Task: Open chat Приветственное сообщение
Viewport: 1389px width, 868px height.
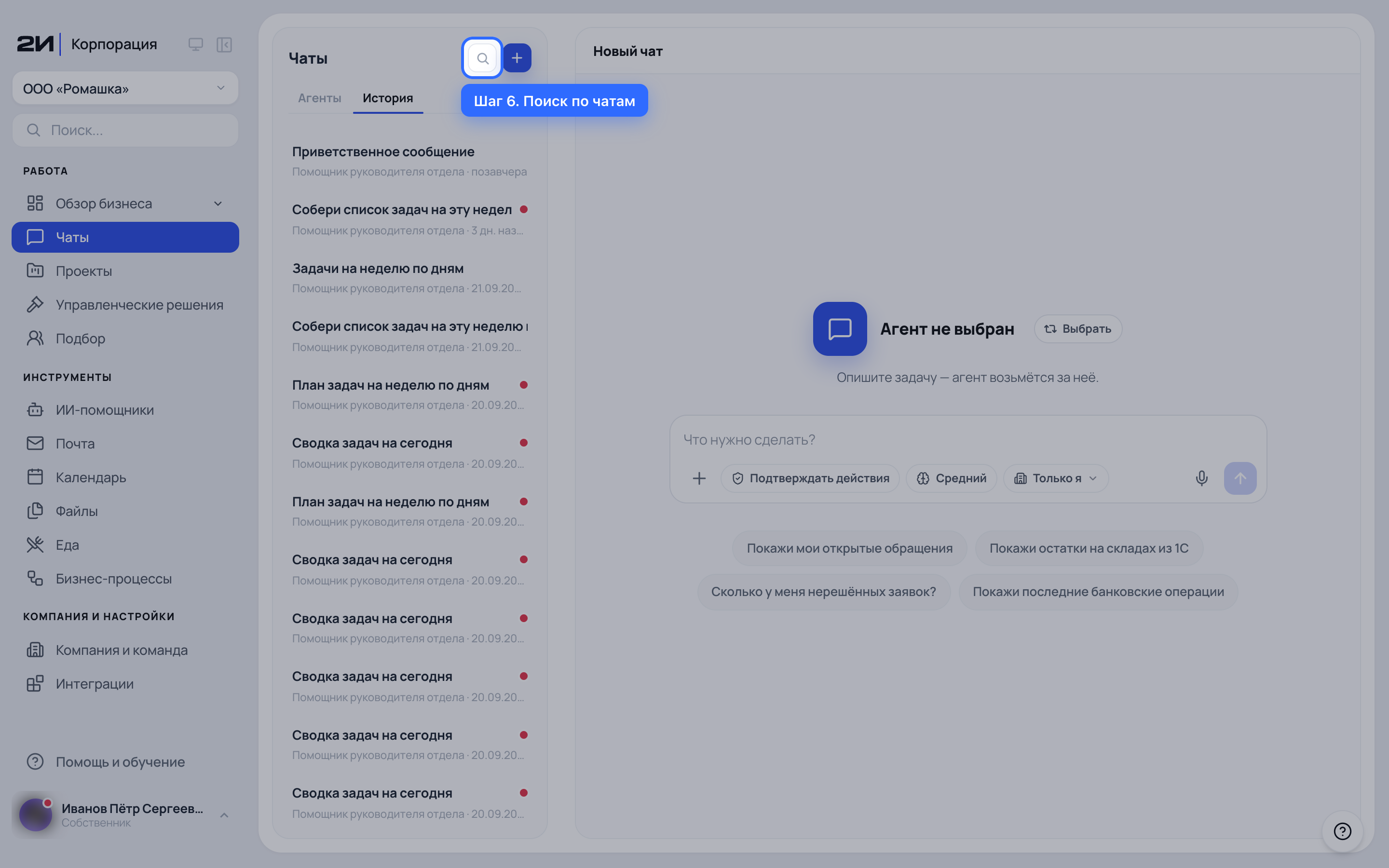Action: (409, 161)
